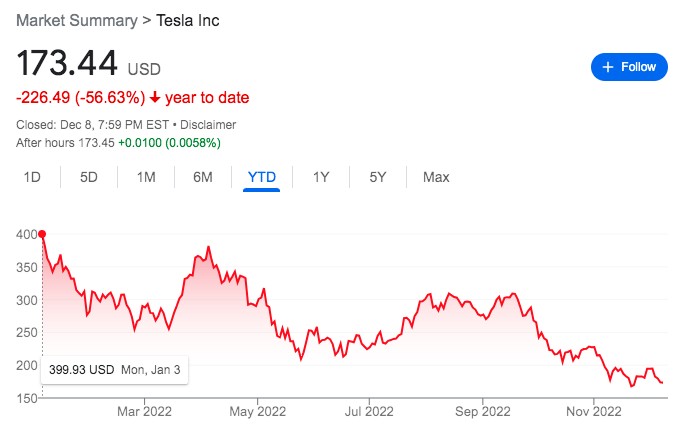Click the red down arrow next to the percentage
684x439 pixels.
155,98
